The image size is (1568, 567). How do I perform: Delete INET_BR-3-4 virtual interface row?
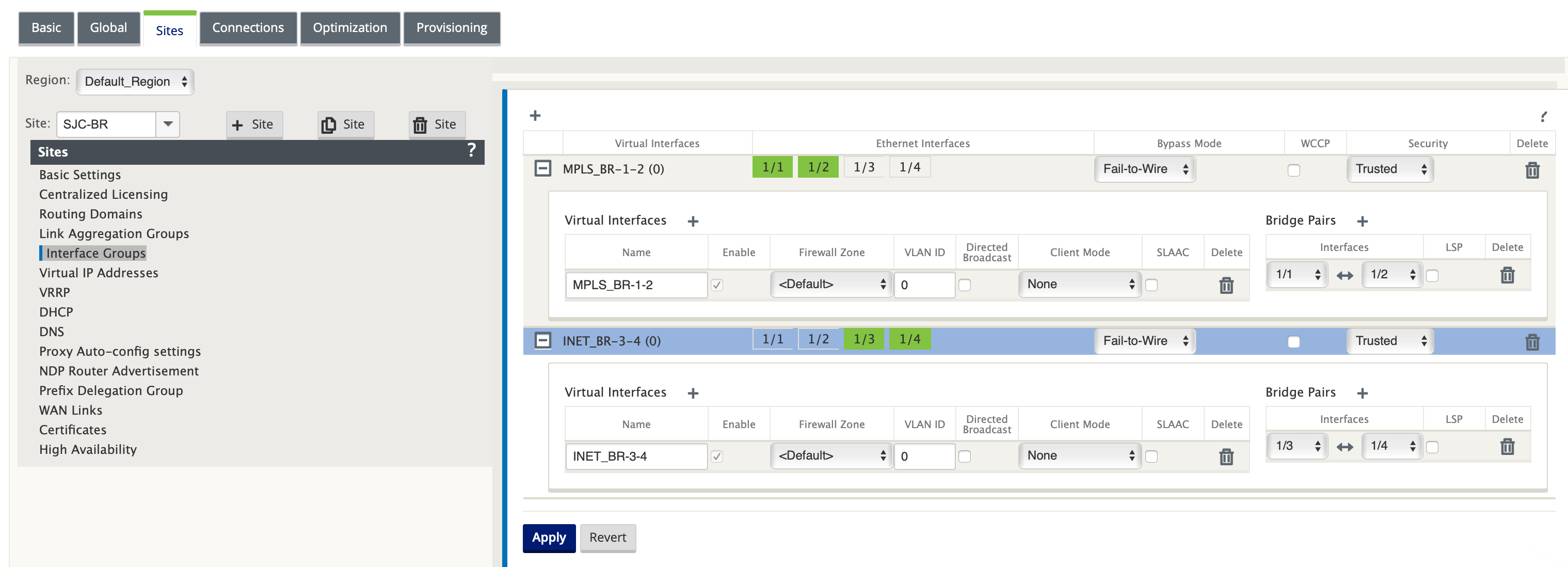click(x=1226, y=457)
